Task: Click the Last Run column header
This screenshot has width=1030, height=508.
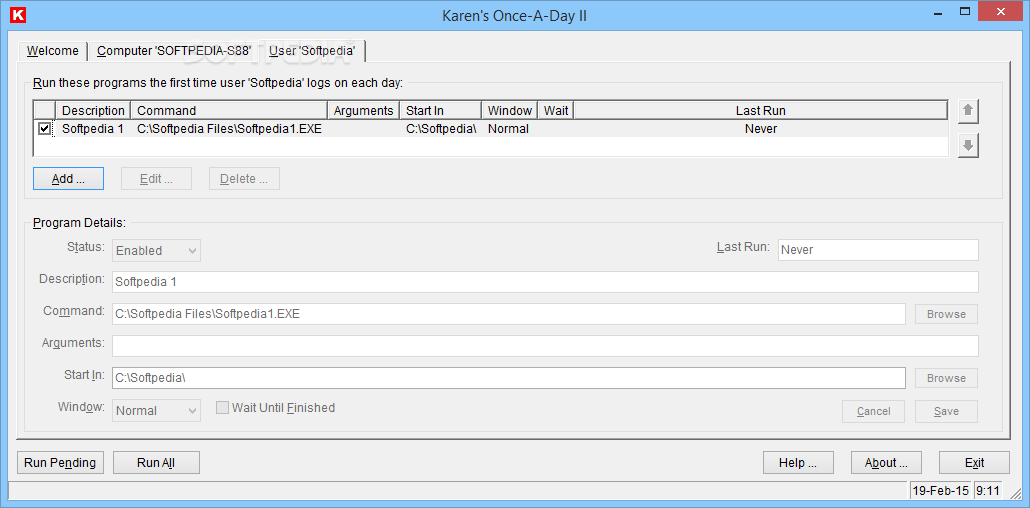Action: 761,110
